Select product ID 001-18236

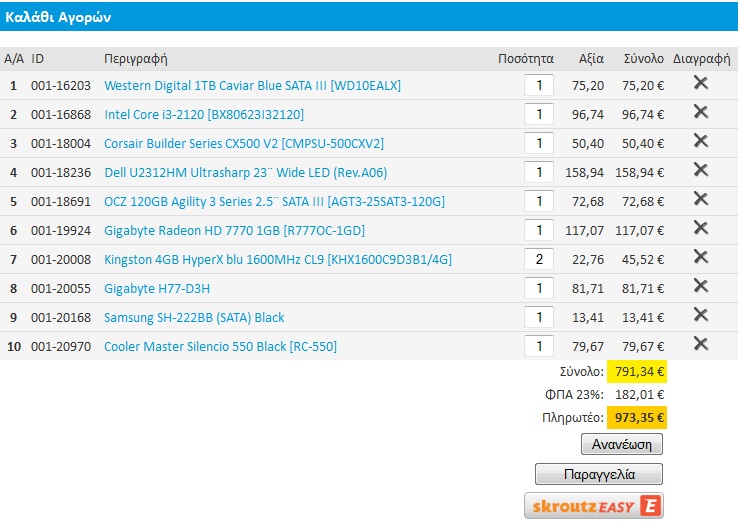[x=61, y=173]
